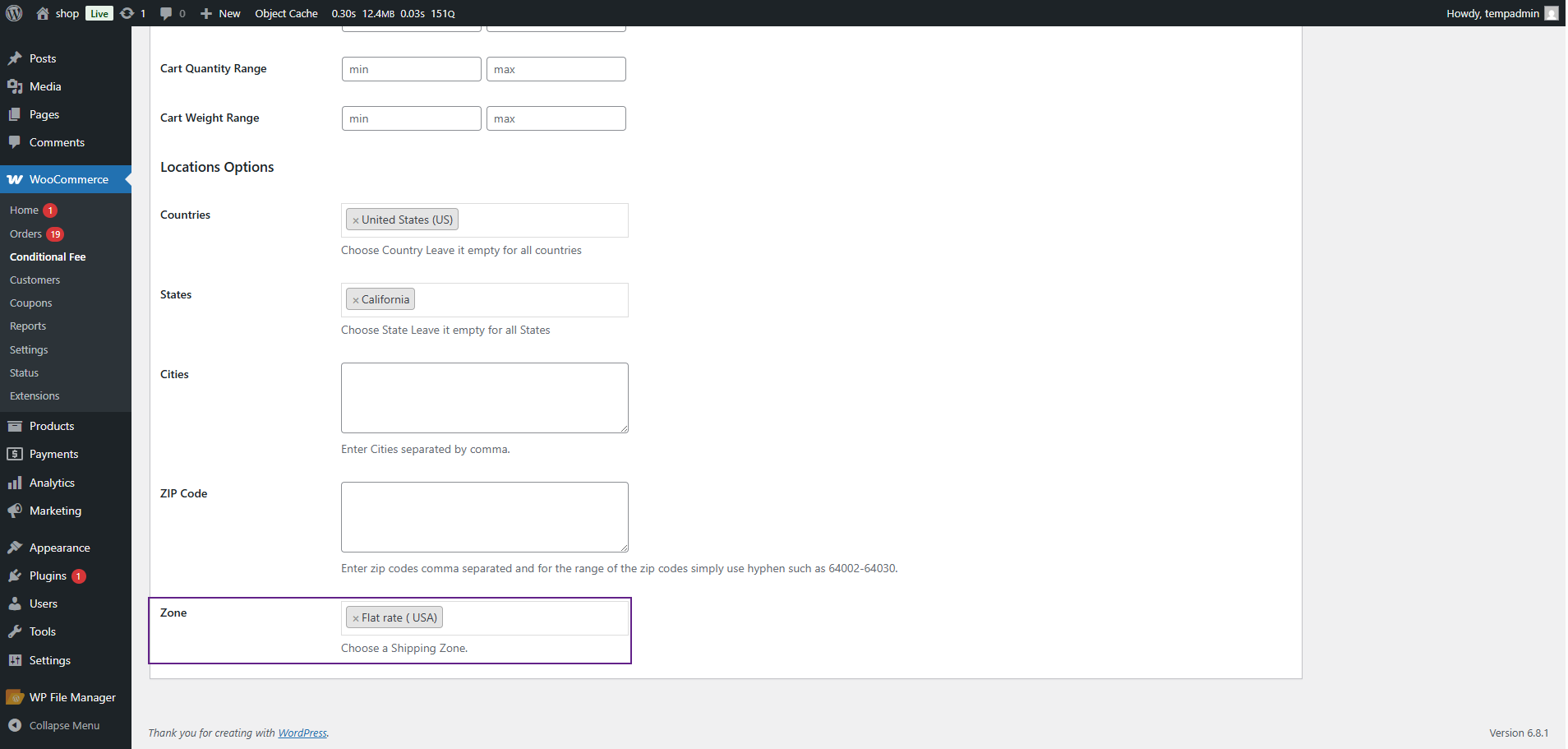Screen dimensions: 1568x749
Task: Click the query stats 0.30s readout
Action: click(344, 13)
